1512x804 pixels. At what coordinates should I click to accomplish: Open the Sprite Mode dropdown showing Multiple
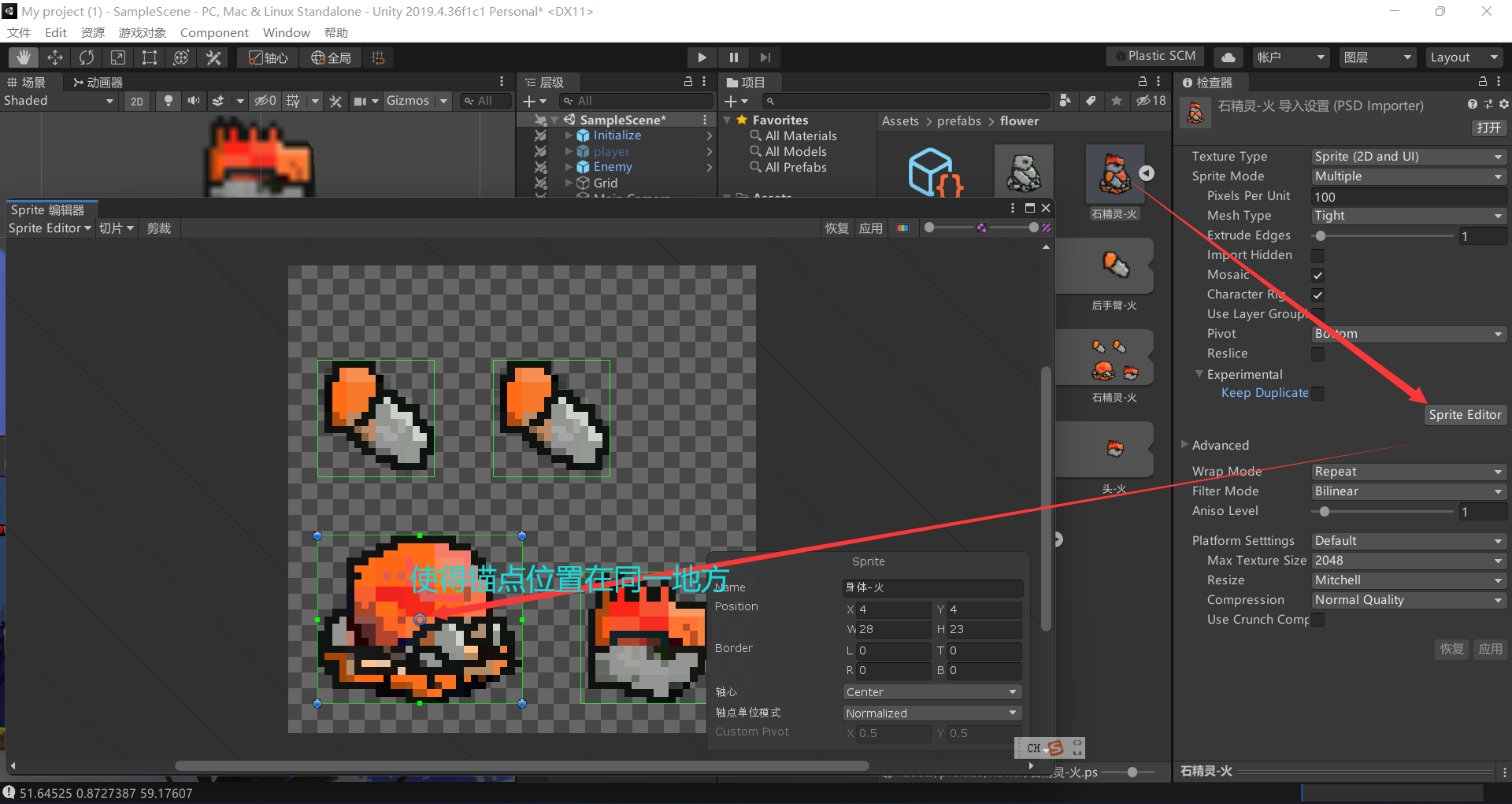click(1408, 176)
